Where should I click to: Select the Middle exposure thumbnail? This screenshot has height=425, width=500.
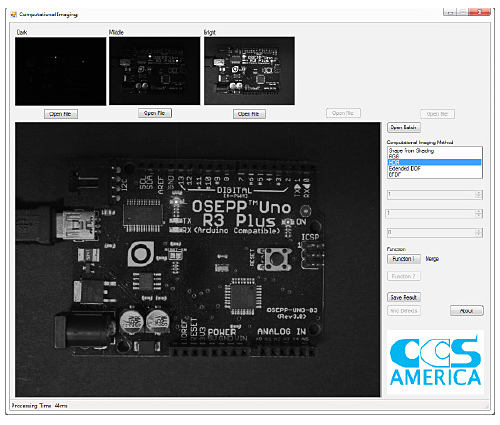155,71
